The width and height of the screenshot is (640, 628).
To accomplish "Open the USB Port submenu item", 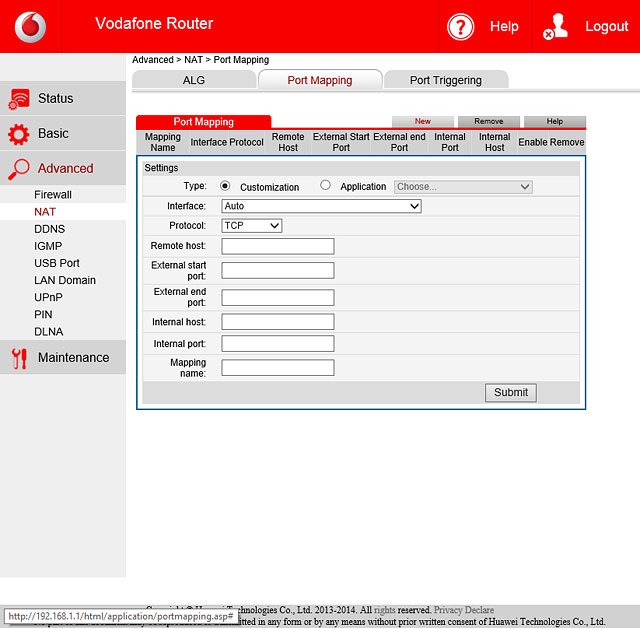I will [57, 263].
